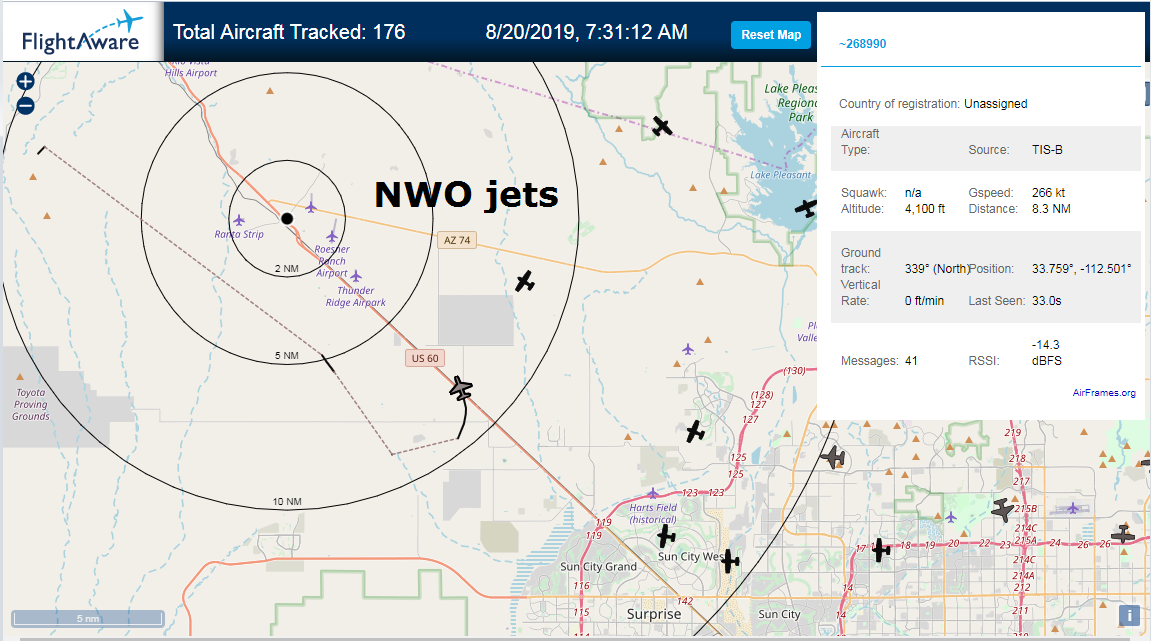Click Roesner Ranch Airport icon
Image resolution: width=1151 pixels, height=641 pixels.
pos(332,236)
